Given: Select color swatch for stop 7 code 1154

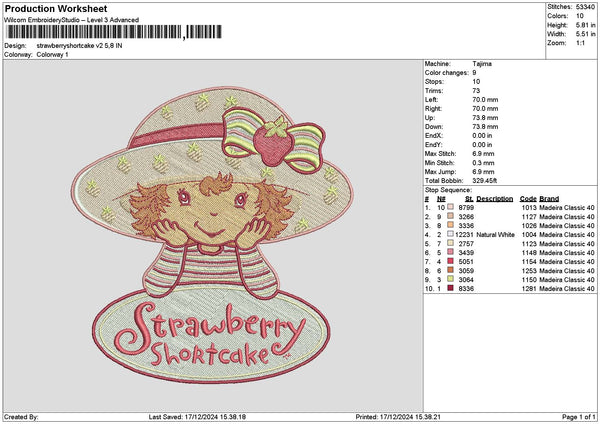Looking at the screenshot, I should click(450, 261).
